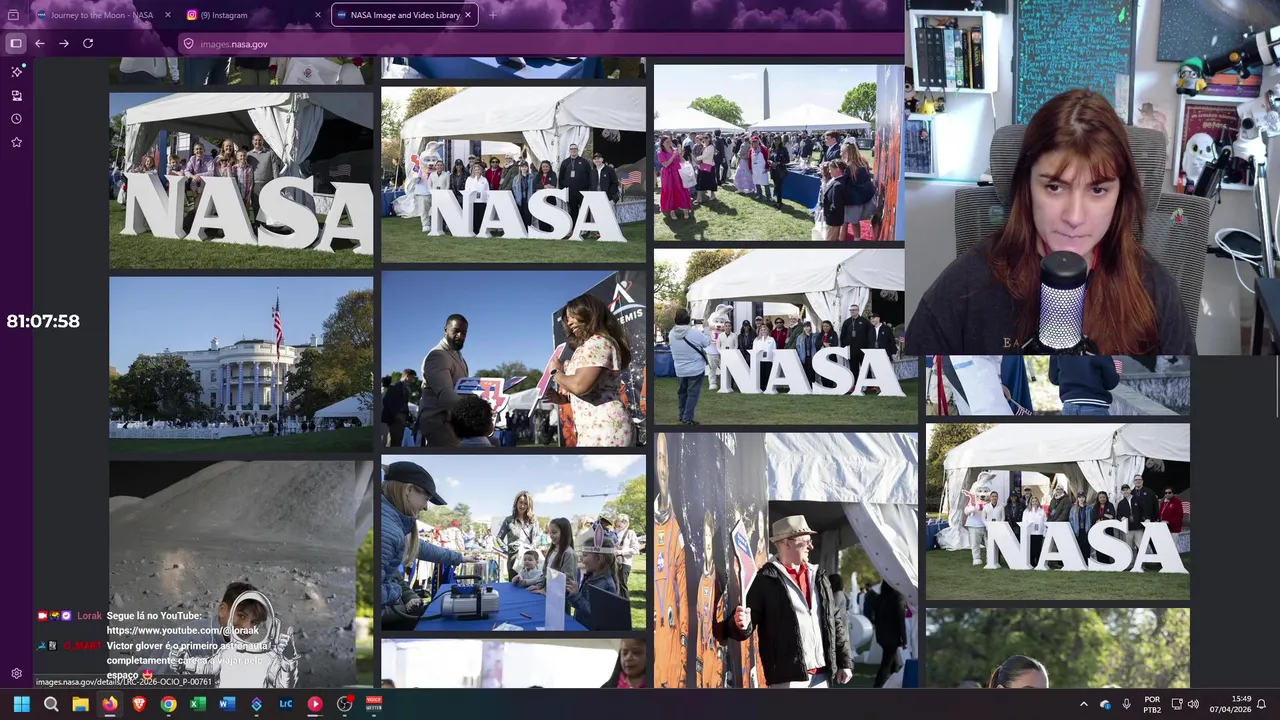Open the notifications bell icon
1280x720 pixels.
[1262, 704]
